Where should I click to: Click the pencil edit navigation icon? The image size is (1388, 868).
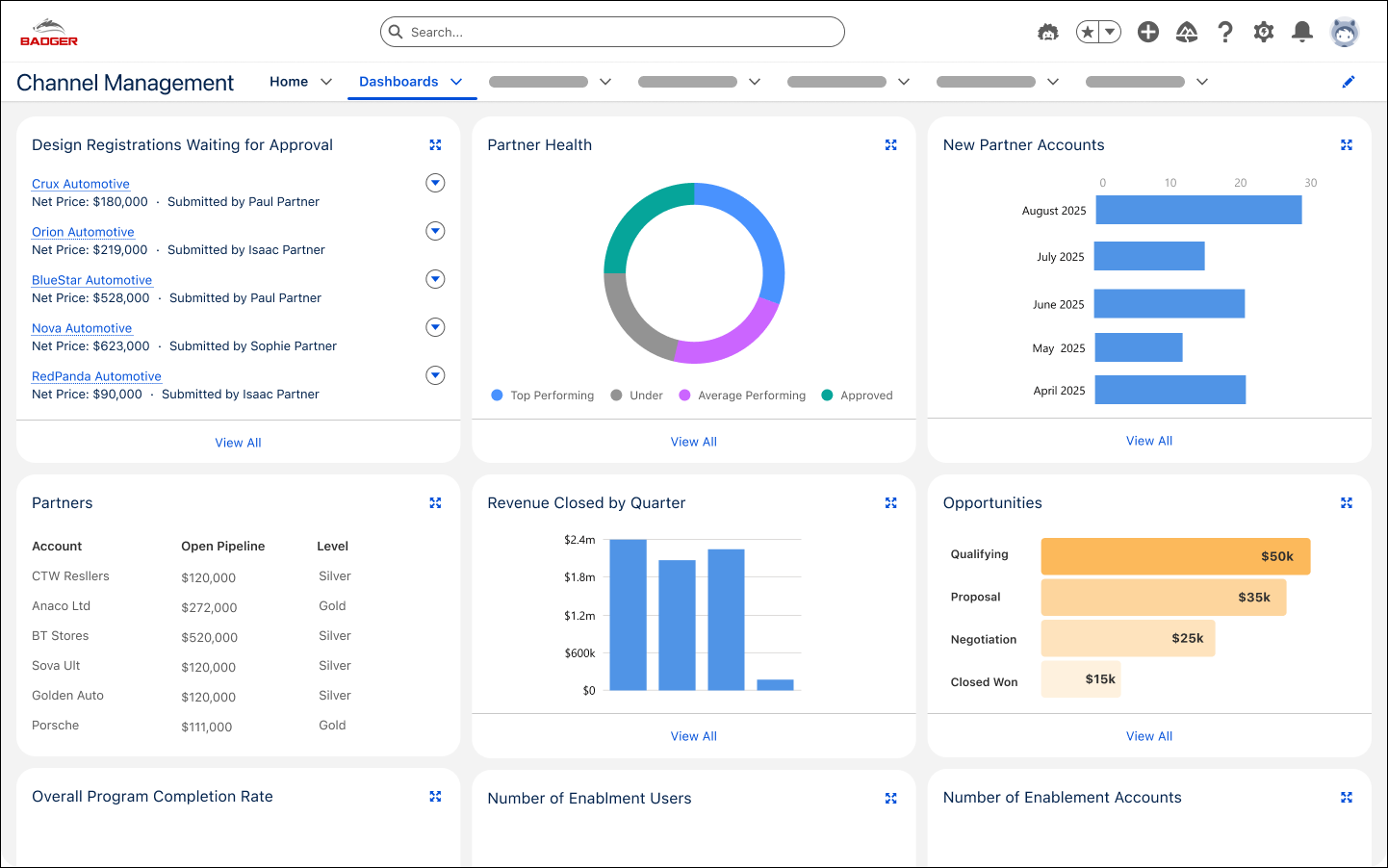tap(1349, 82)
